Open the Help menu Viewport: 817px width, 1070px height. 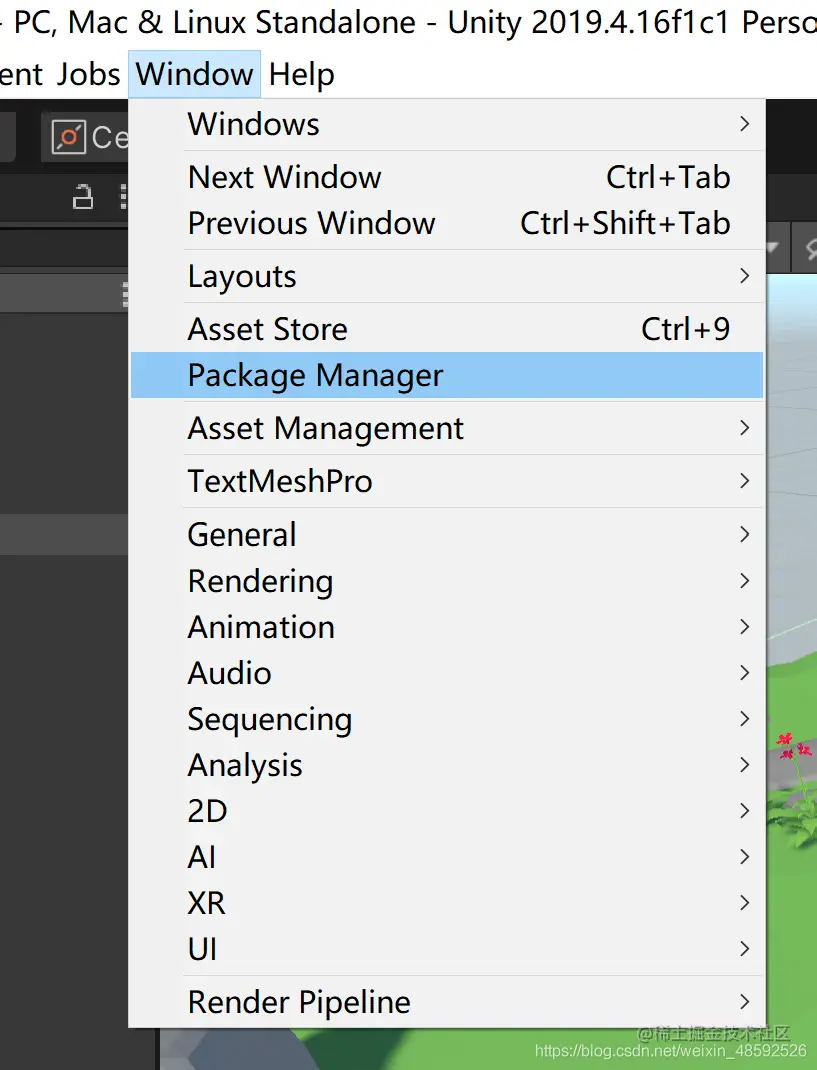click(301, 74)
